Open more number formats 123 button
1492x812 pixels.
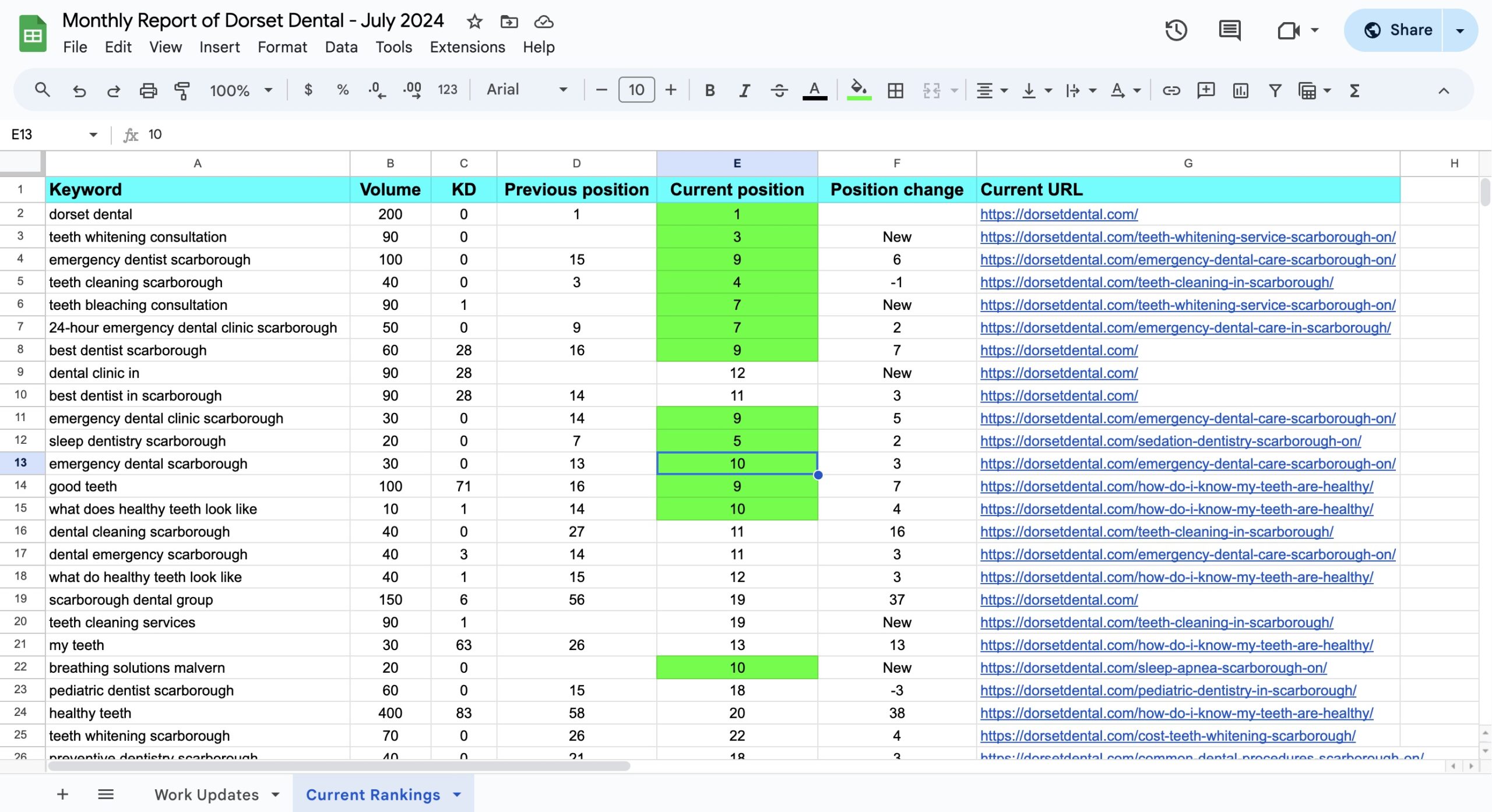(447, 90)
